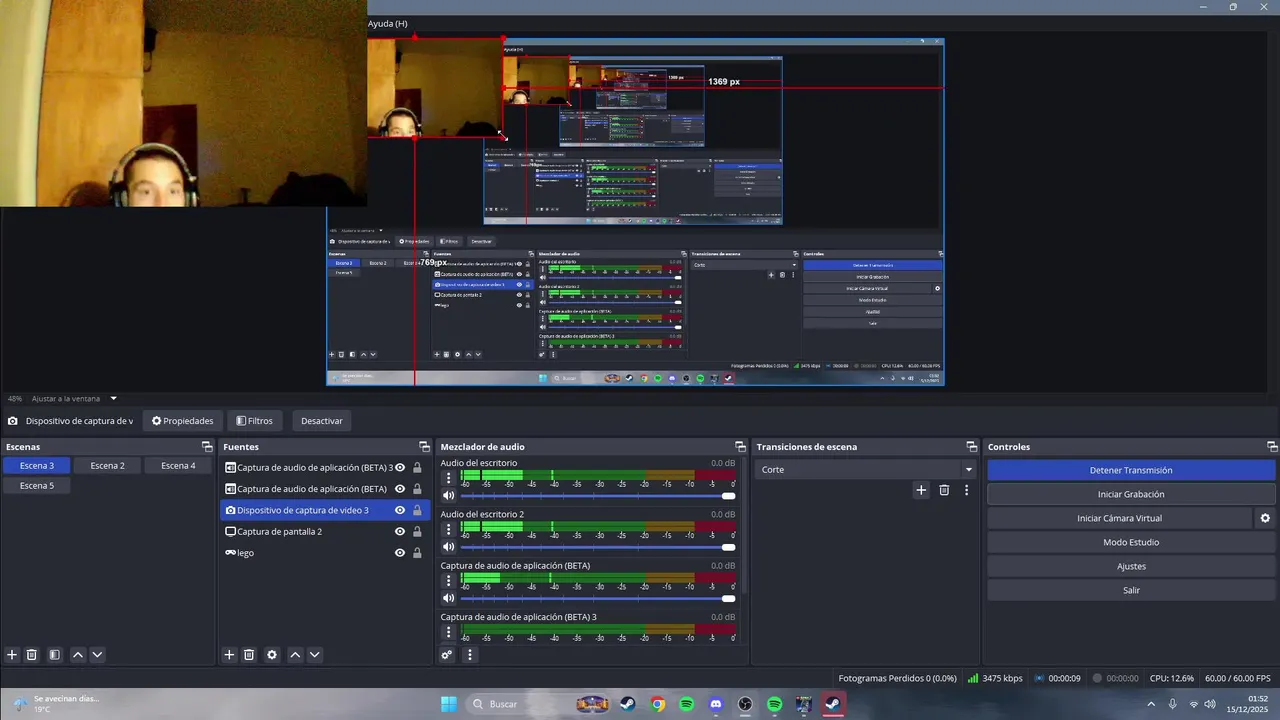Click the Buscar search box in taskbar

click(x=517, y=704)
